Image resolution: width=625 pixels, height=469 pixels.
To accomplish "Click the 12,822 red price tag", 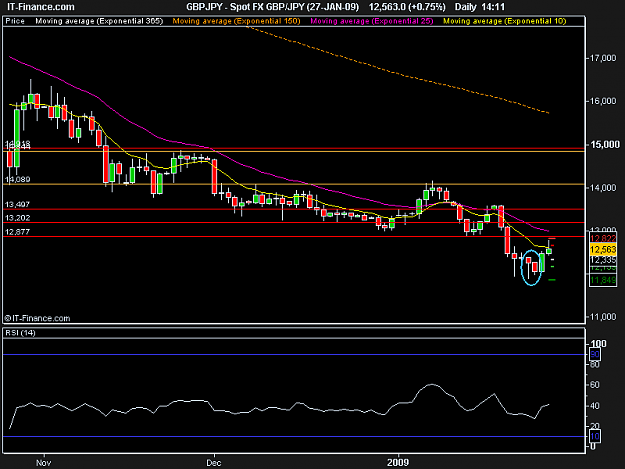I will [603, 238].
